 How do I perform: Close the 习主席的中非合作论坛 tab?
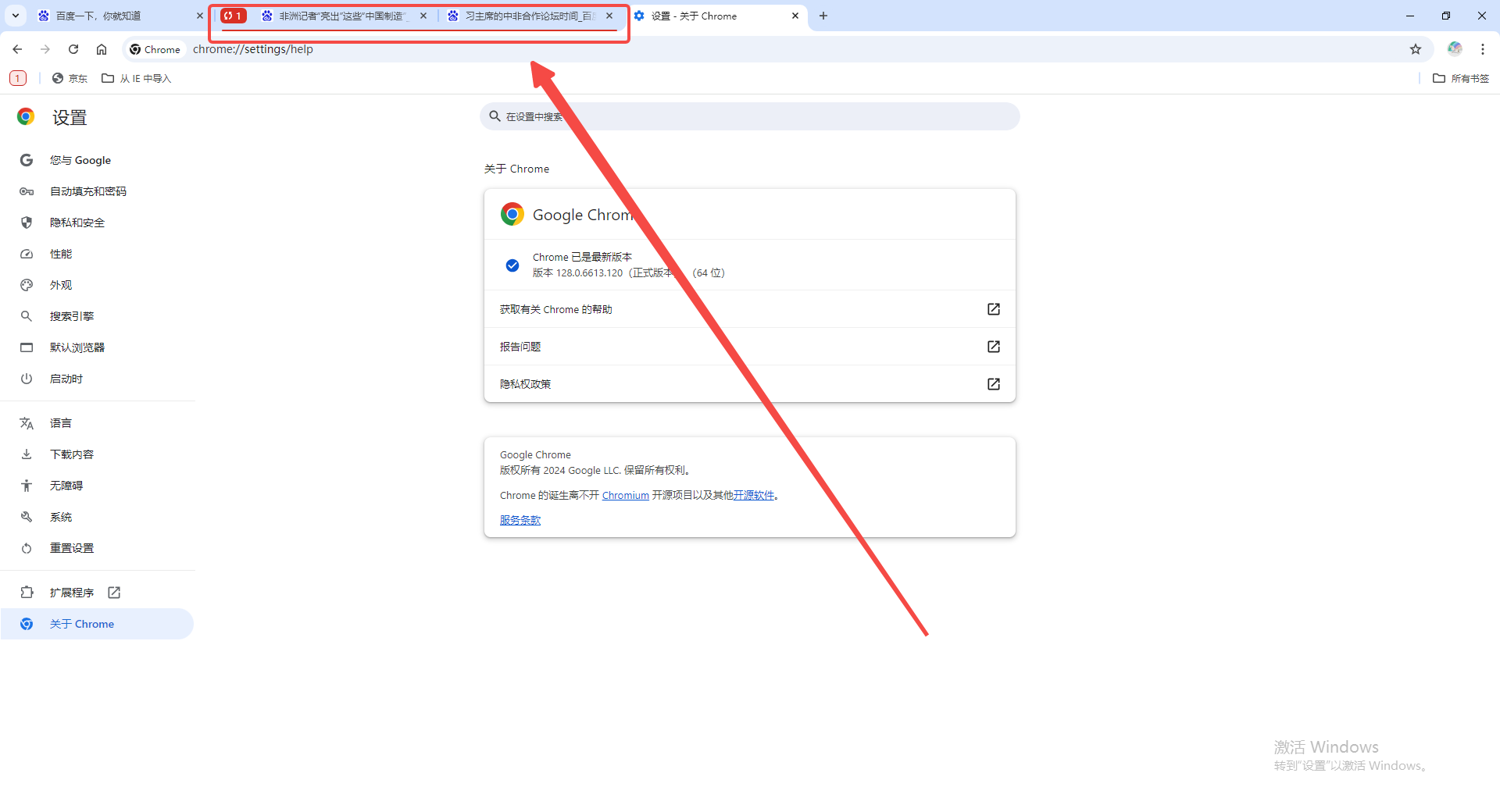coord(609,16)
